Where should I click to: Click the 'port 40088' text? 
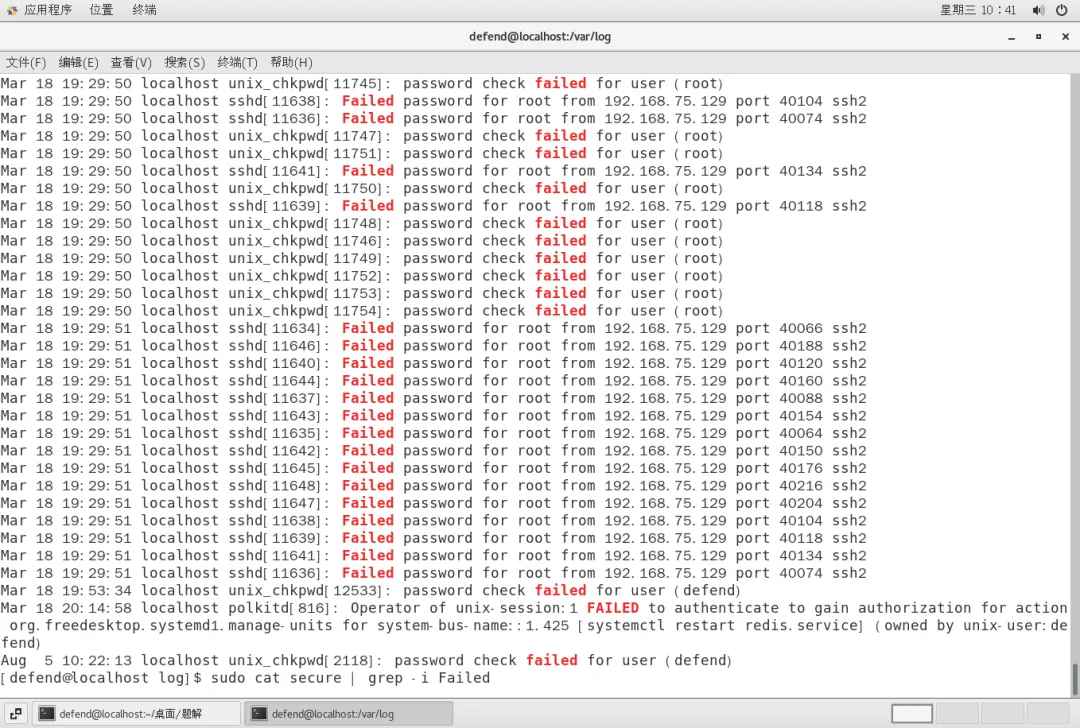point(779,398)
